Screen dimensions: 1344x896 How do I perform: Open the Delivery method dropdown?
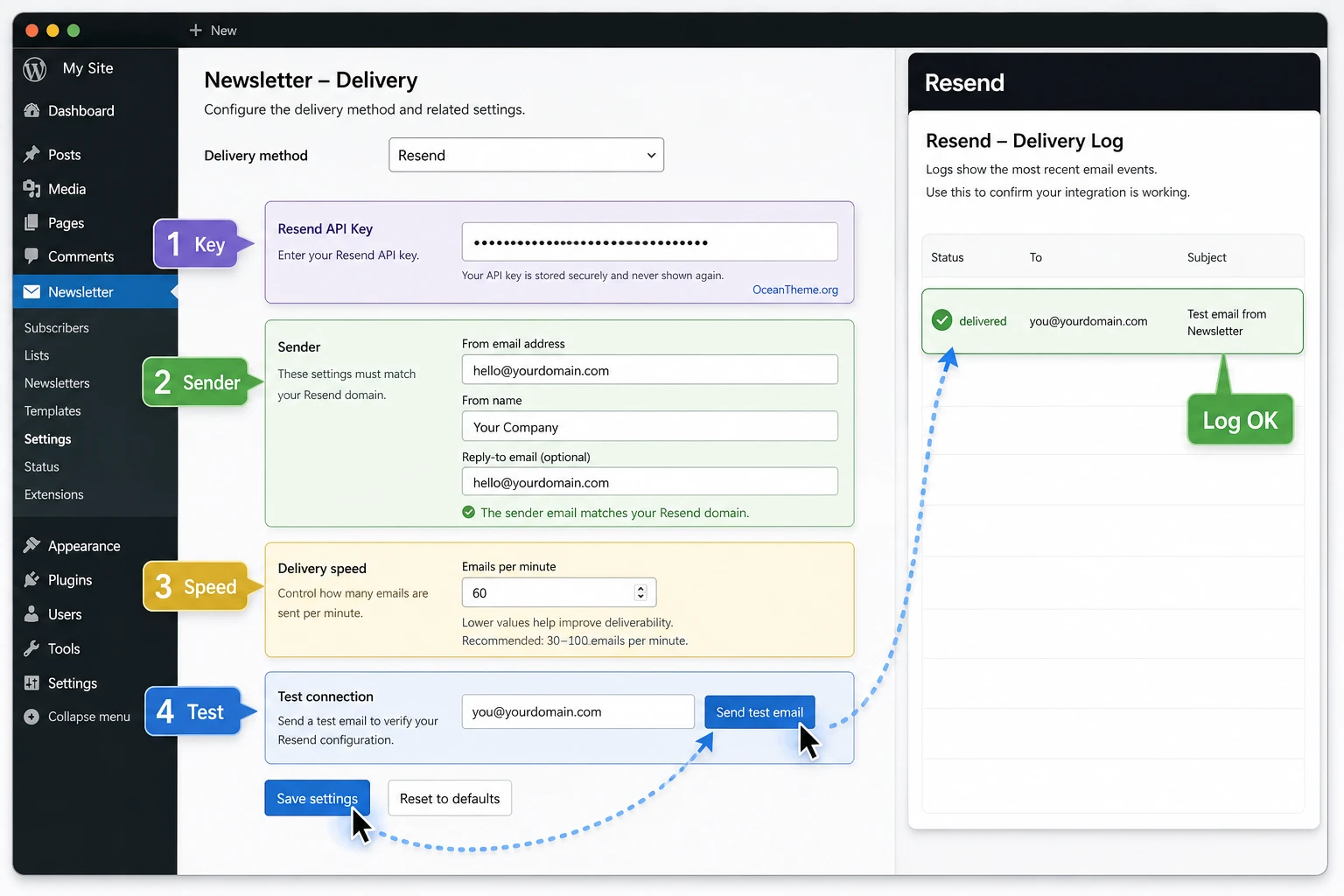pos(526,155)
